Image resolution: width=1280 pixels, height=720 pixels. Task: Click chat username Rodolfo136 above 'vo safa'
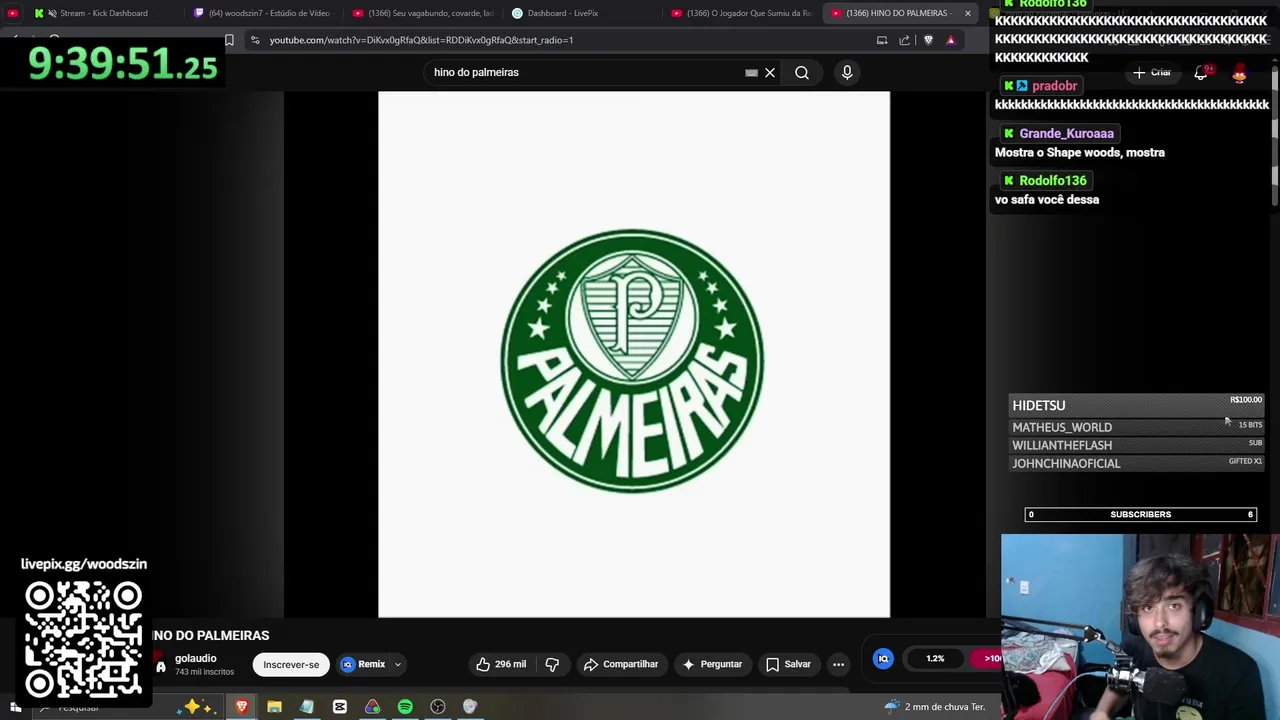[x=1053, y=180]
